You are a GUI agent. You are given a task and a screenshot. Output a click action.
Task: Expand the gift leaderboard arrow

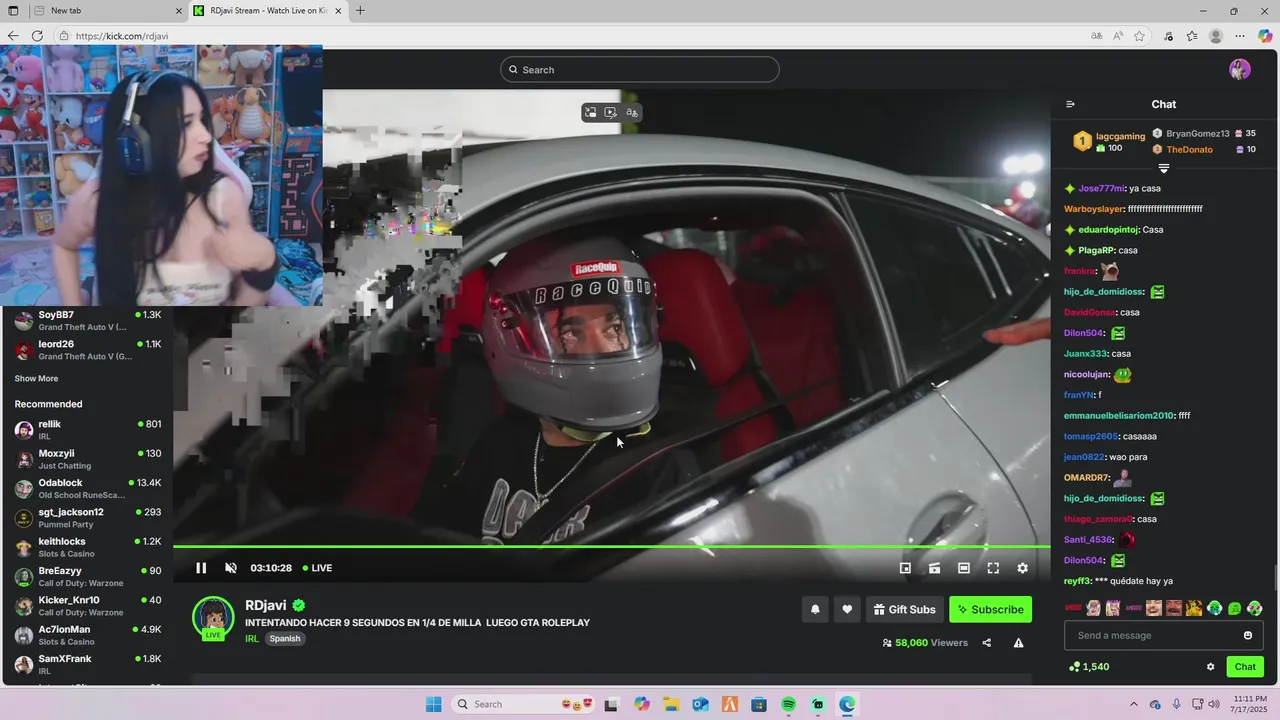(x=1164, y=169)
